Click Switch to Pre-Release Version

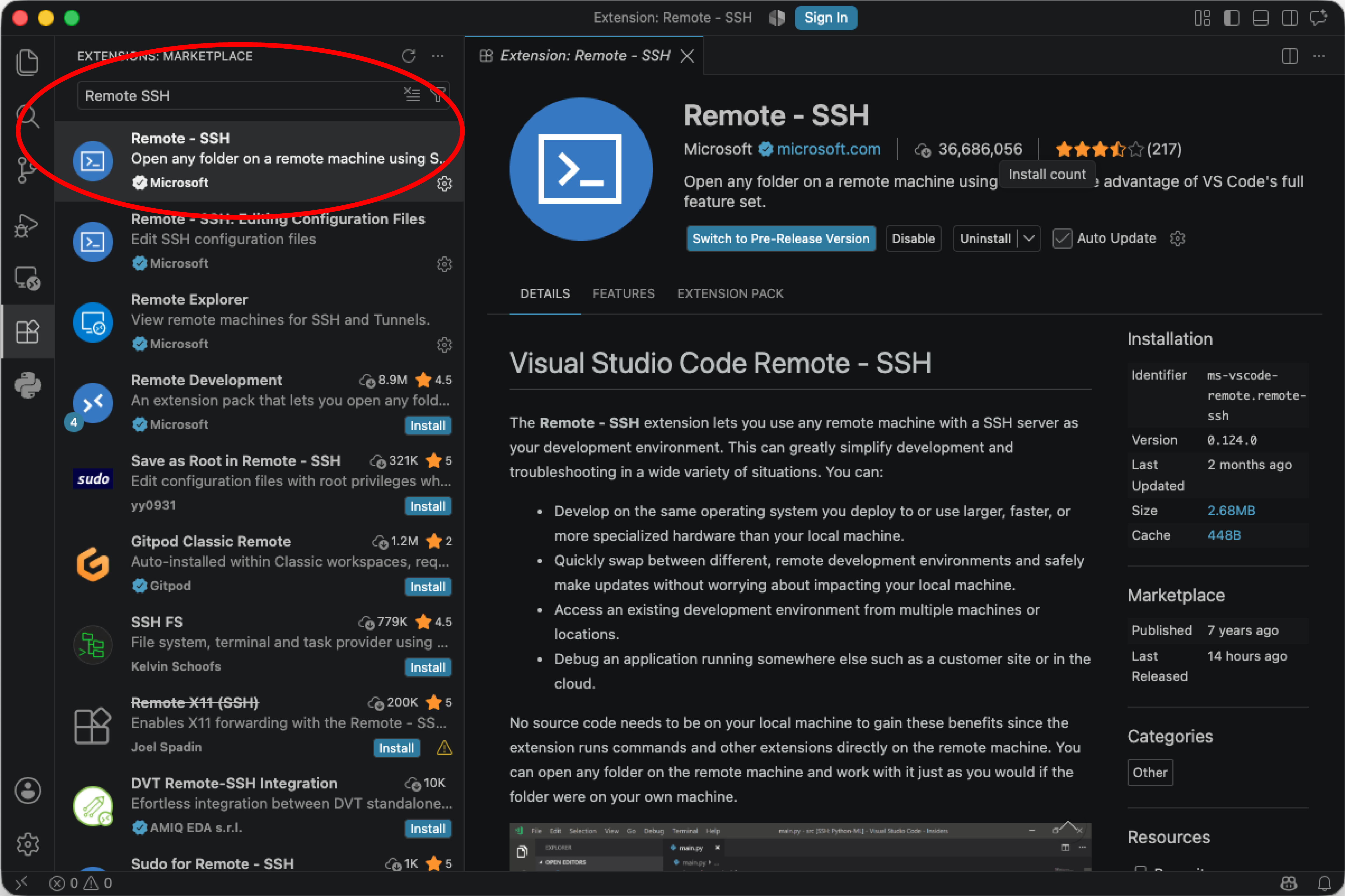pyautogui.click(x=781, y=238)
